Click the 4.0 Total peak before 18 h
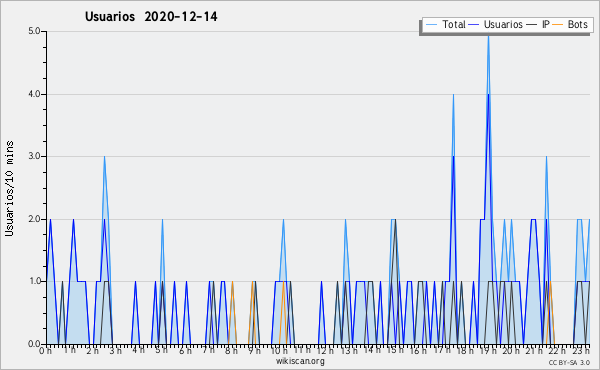600x370 pixels. [x=453, y=95]
